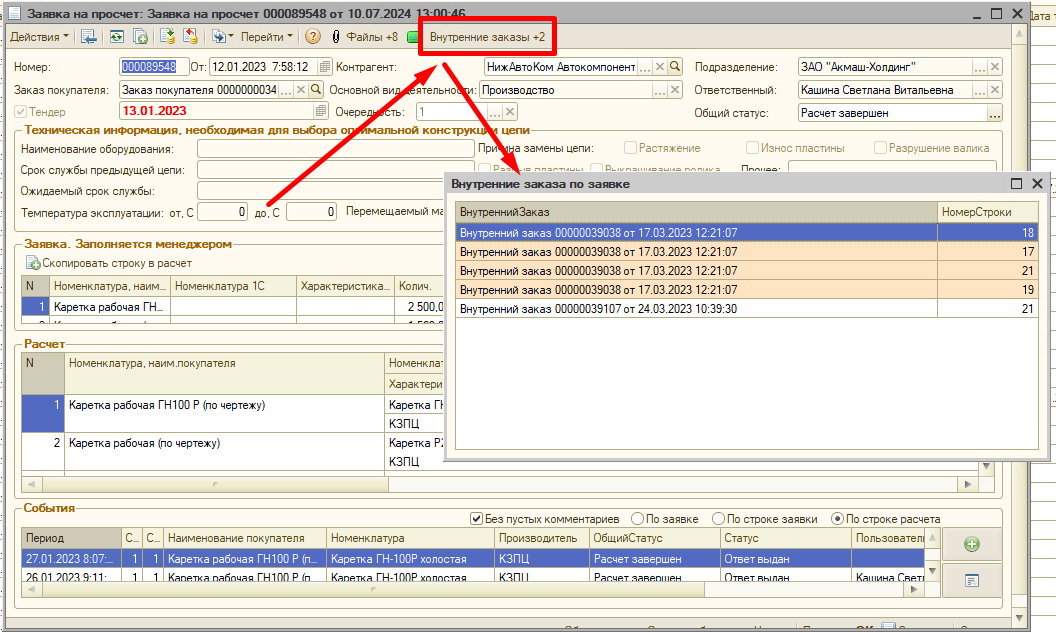Clear the Контрагент field

(x=660, y=67)
